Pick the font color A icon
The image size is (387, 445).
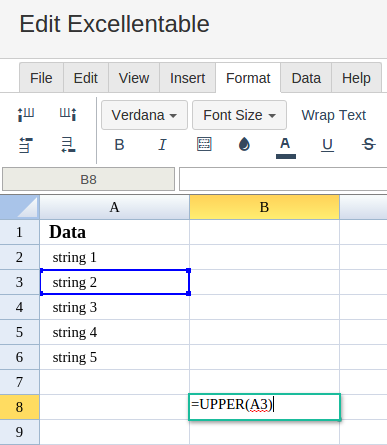click(x=286, y=147)
